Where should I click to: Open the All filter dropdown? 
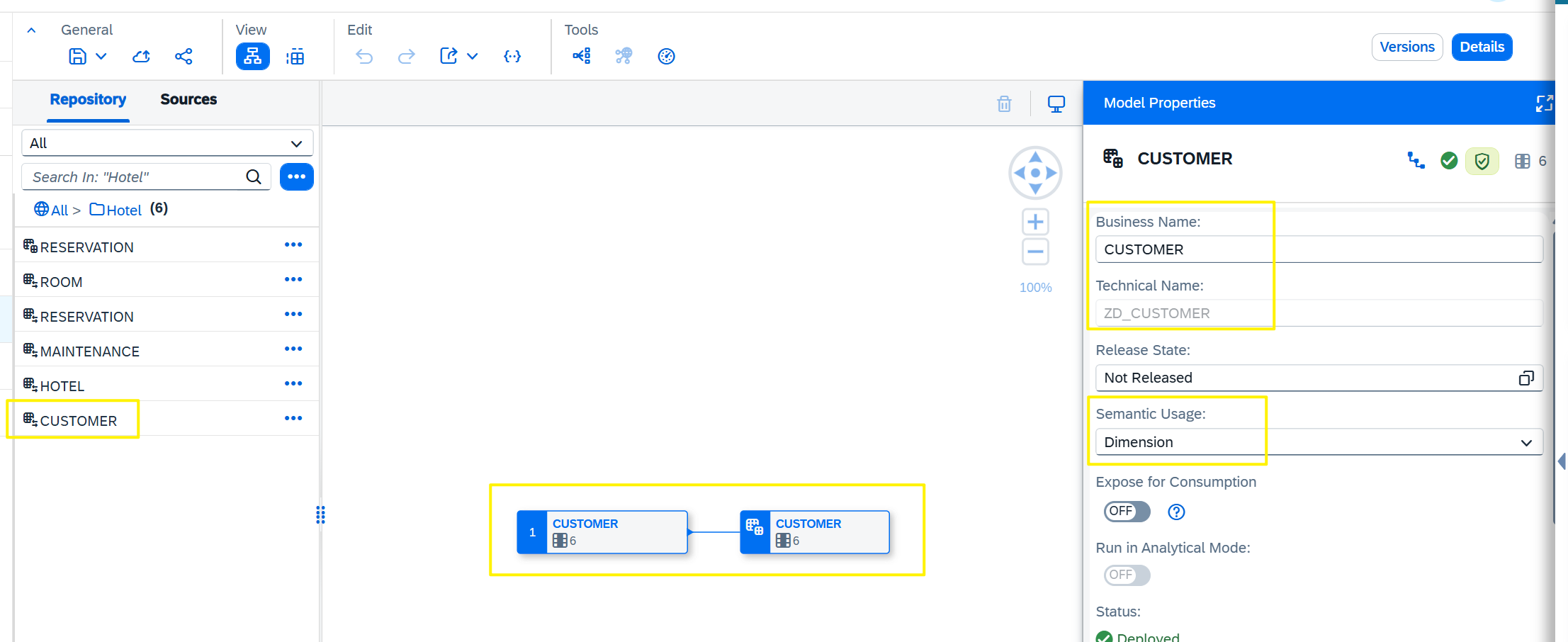[x=167, y=143]
